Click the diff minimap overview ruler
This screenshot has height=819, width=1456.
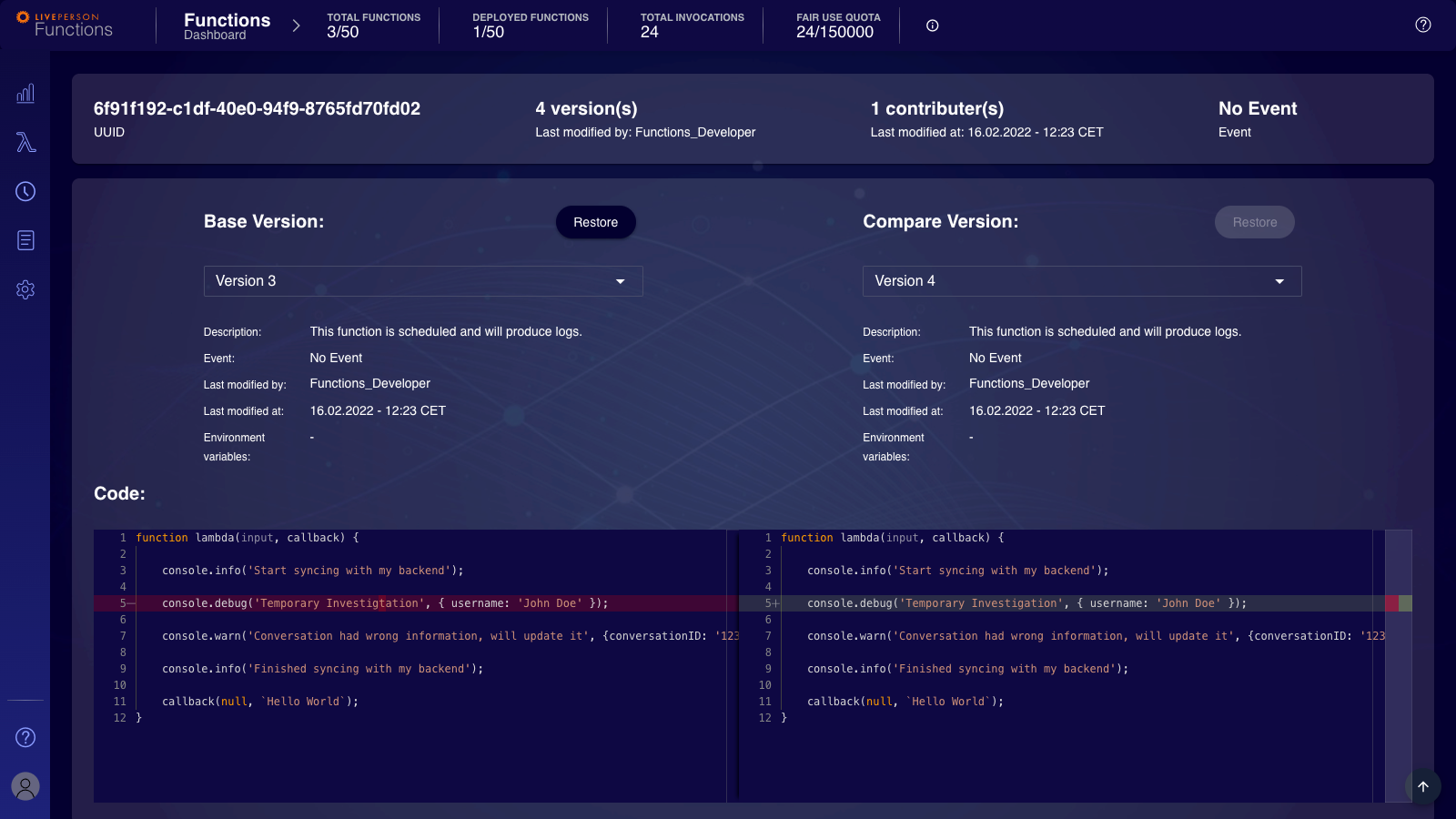[x=1399, y=666]
